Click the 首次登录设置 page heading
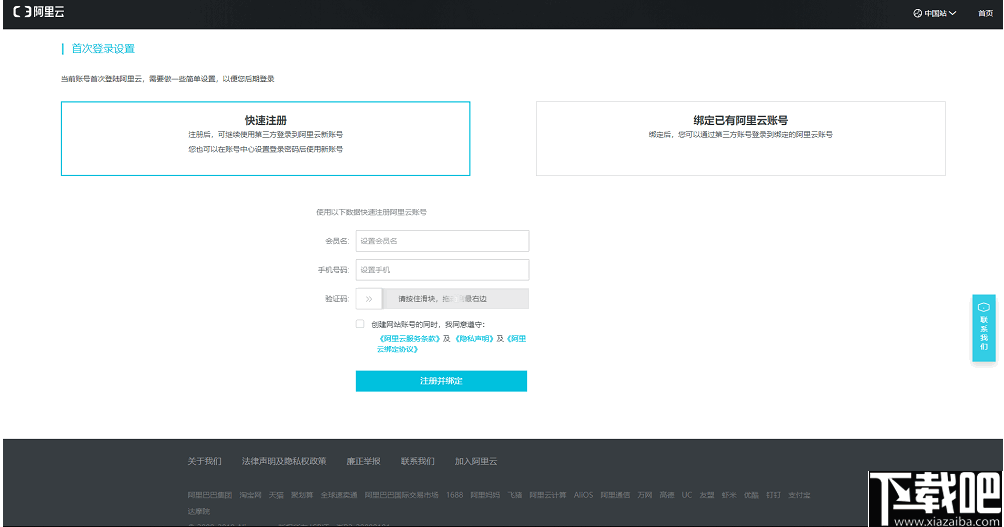The width and height of the screenshot is (1004, 527). pos(103,49)
